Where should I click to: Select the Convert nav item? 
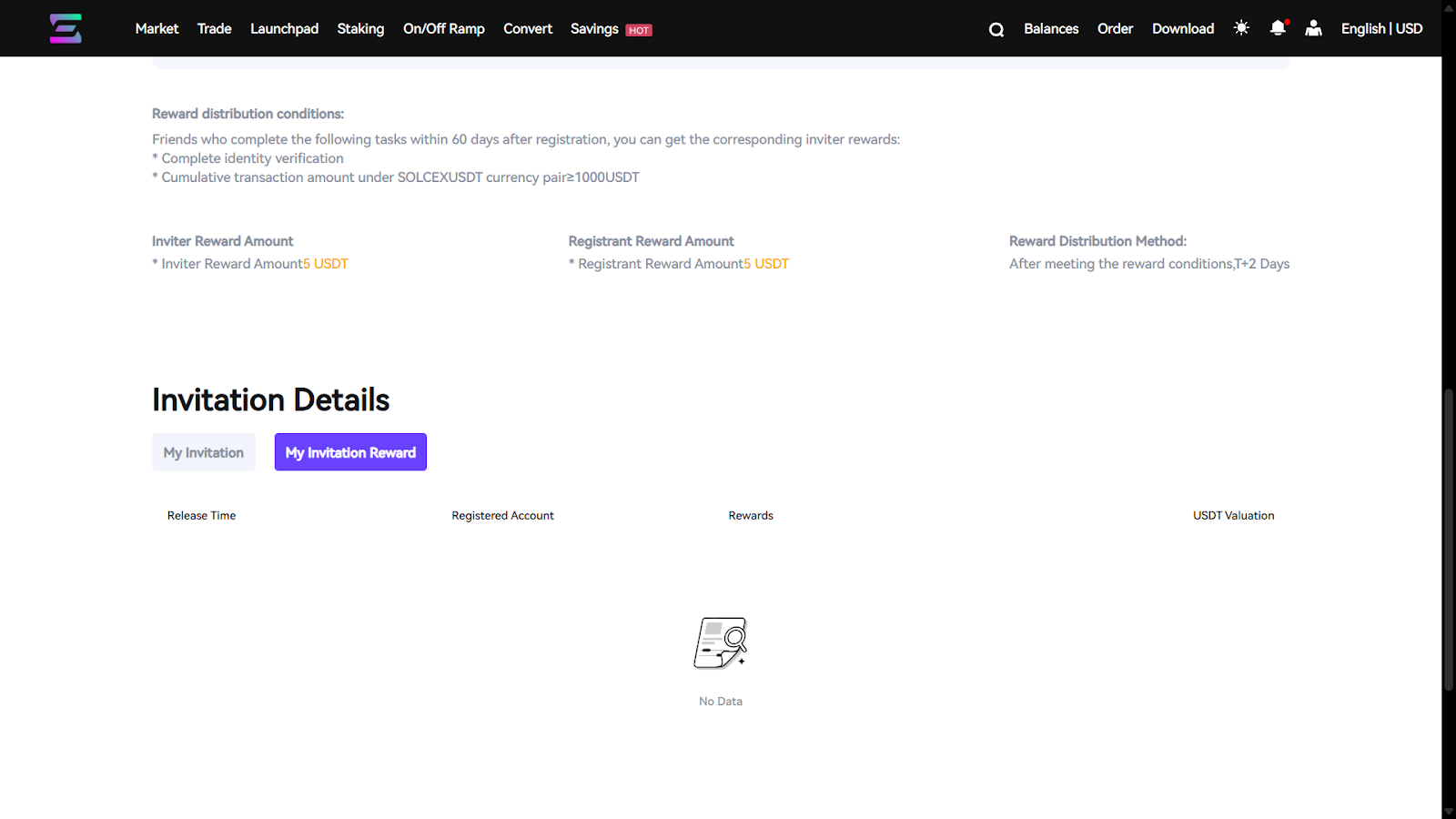528,28
